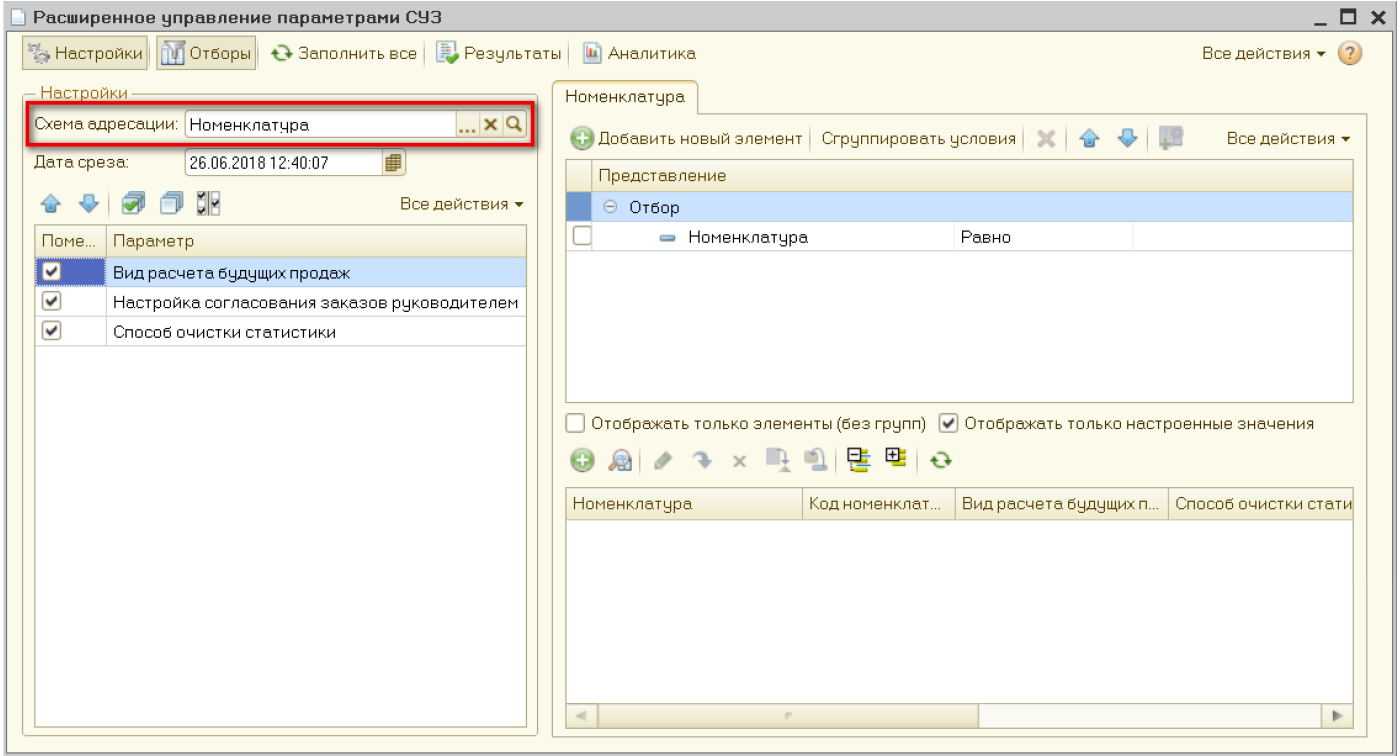Click the refresh icon in lower toolbar
1398x756 pixels.
(x=940, y=461)
